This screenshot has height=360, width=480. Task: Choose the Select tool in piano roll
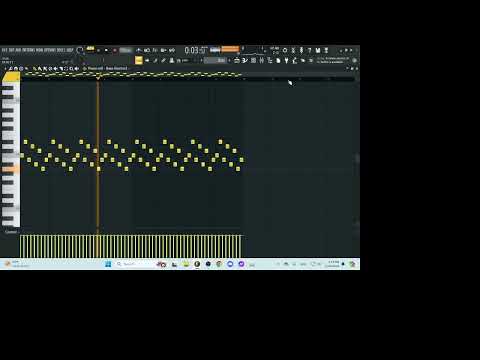click(x=66, y=68)
